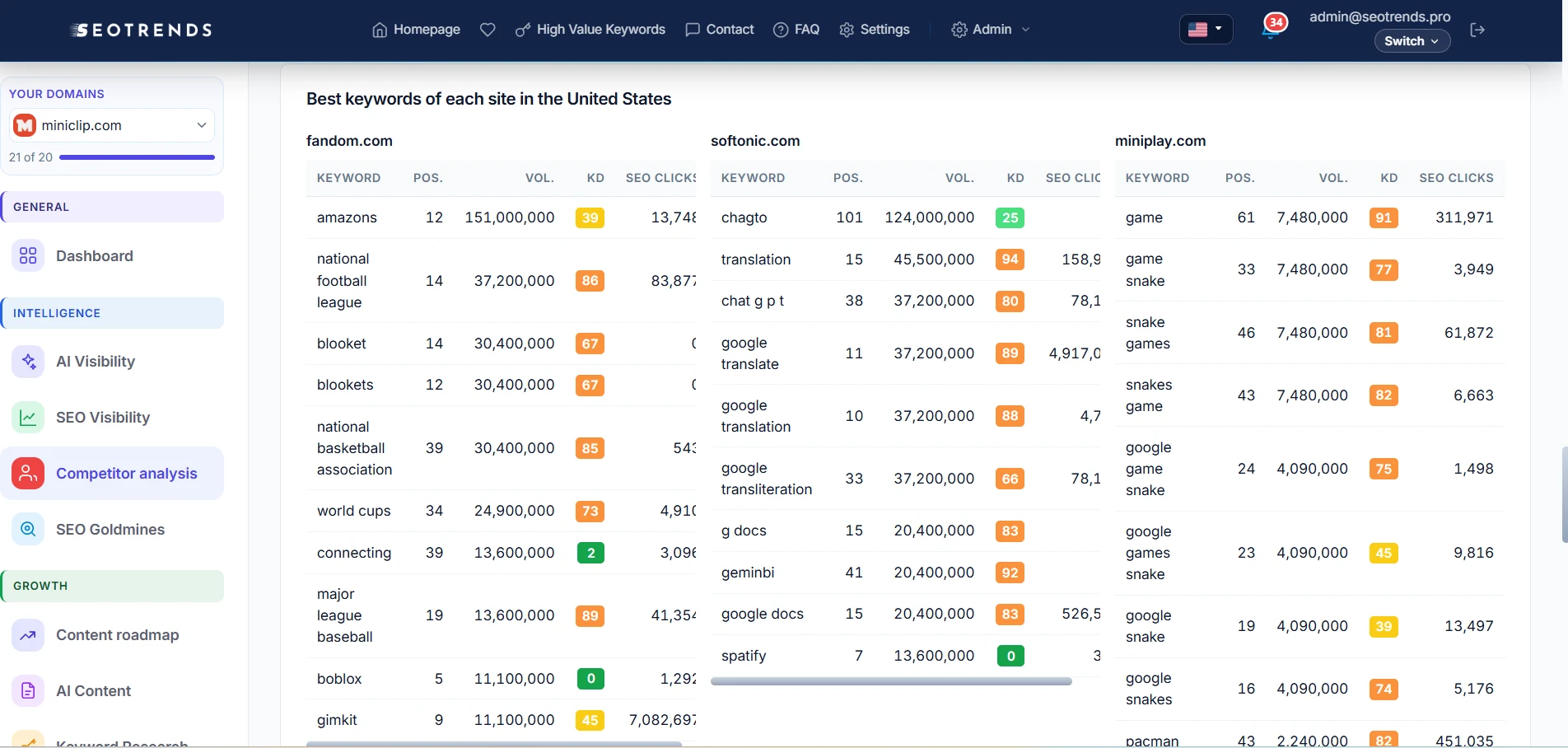Select Competitor analysis in sidebar
Screen dimensions: 1568x748
point(112,474)
